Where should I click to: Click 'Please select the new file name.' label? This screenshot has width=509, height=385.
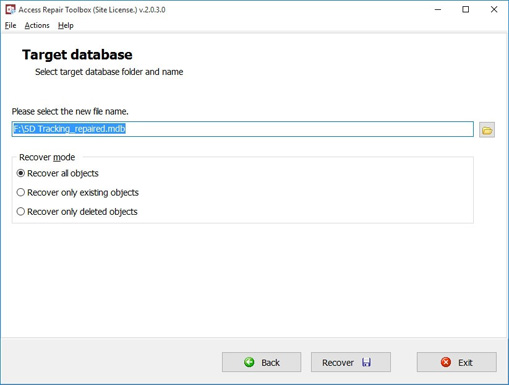tap(70, 111)
